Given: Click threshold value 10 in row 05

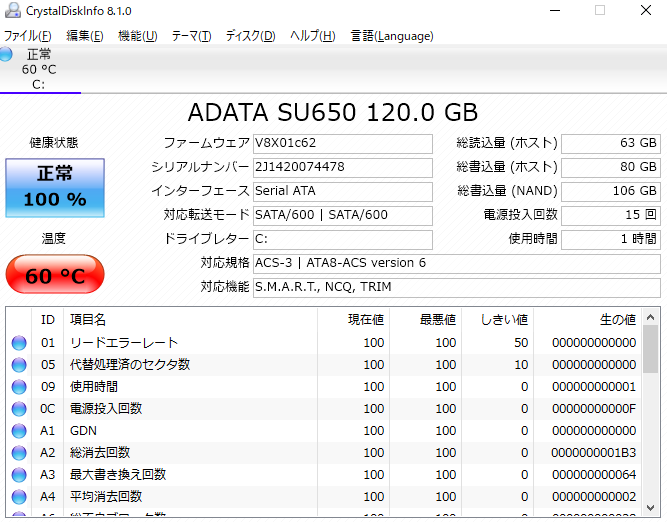Looking at the screenshot, I should pyautogui.click(x=521, y=365).
